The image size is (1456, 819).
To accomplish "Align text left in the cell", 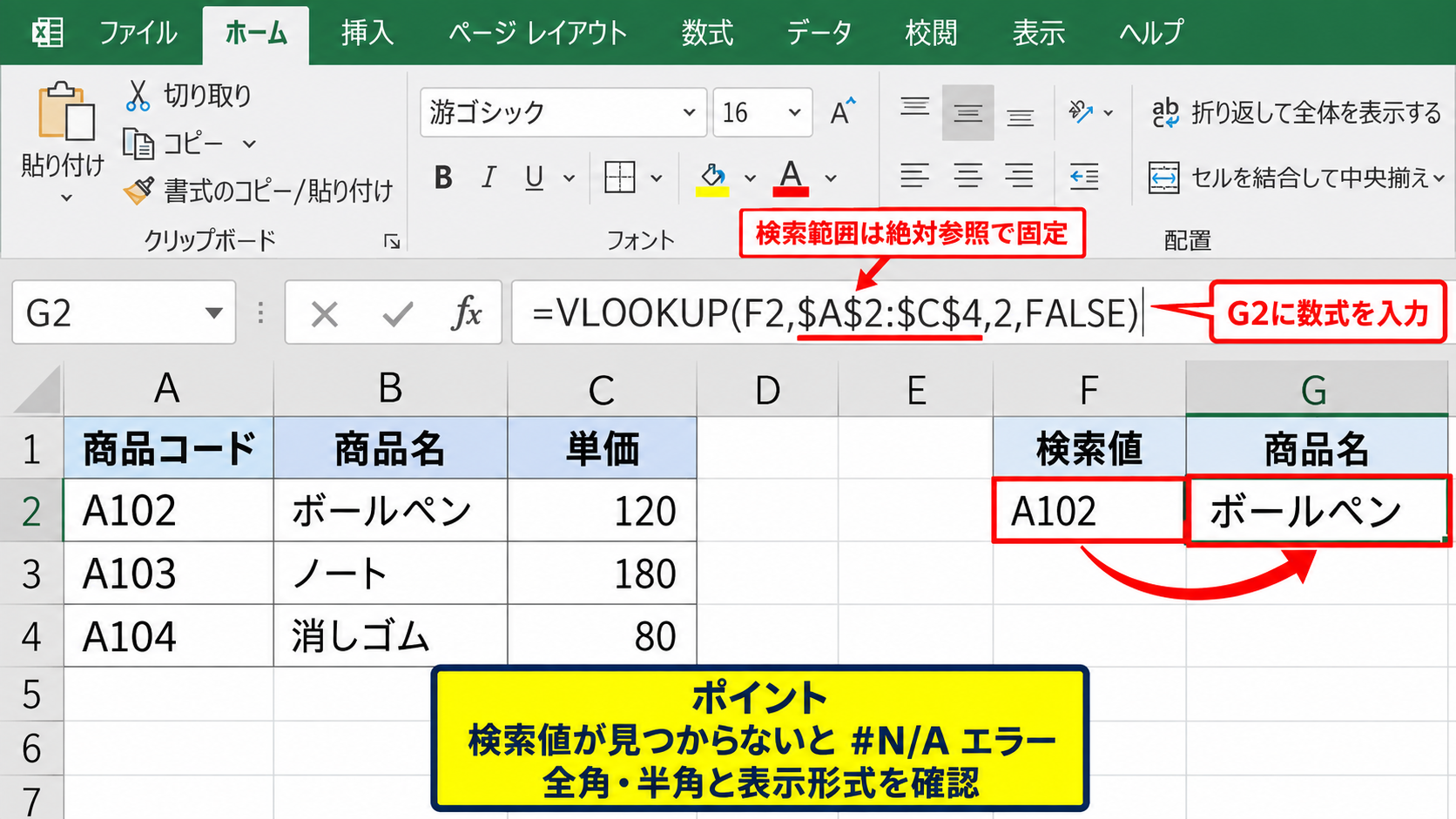I will 914,177.
